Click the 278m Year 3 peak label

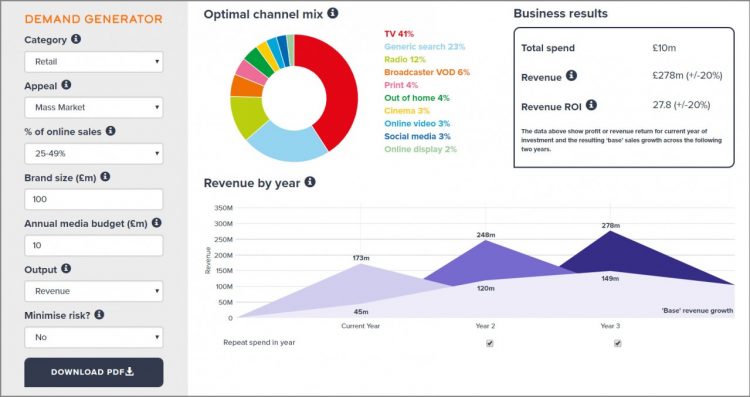[x=610, y=225]
